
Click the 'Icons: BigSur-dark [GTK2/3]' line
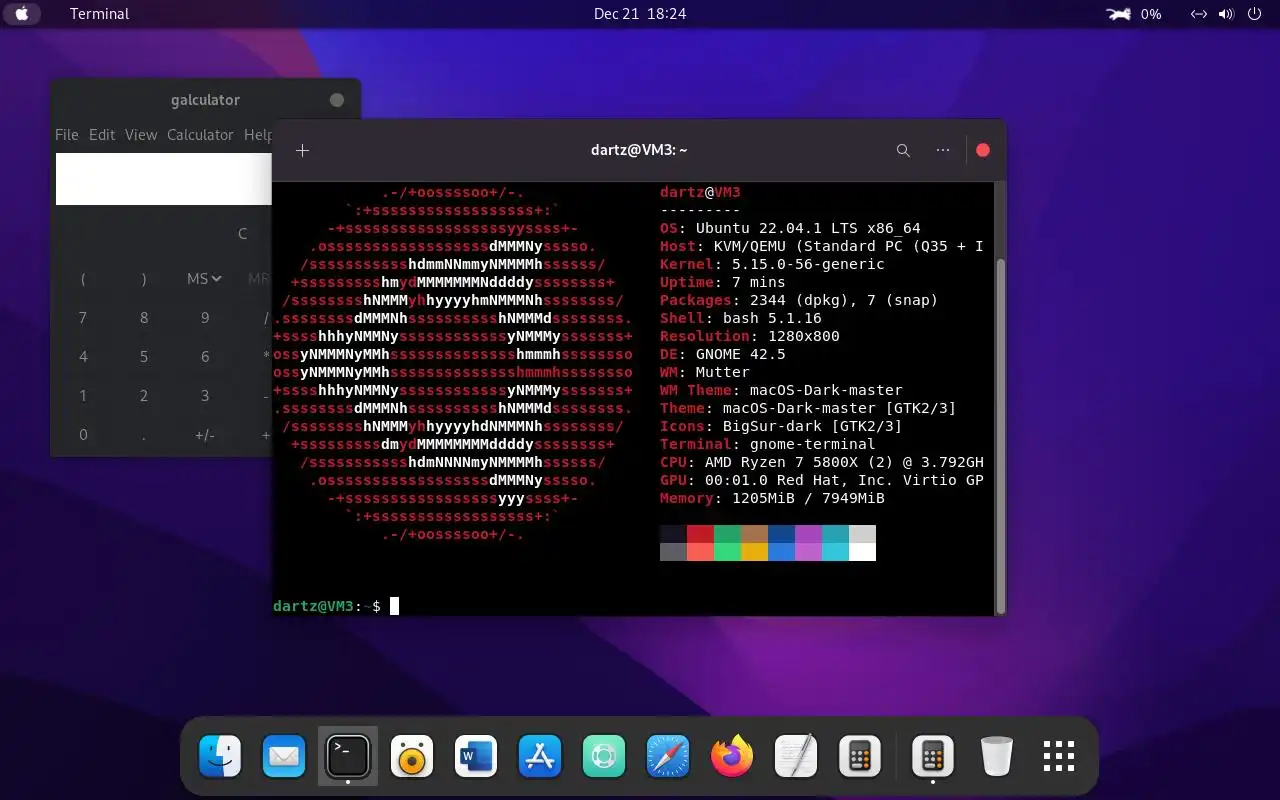point(781,426)
